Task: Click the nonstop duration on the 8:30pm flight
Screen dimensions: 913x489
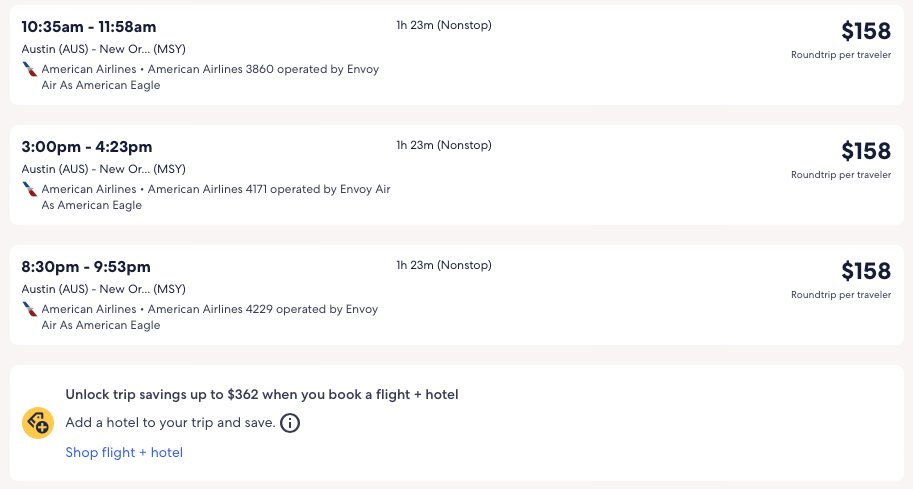Action: pos(444,265)
